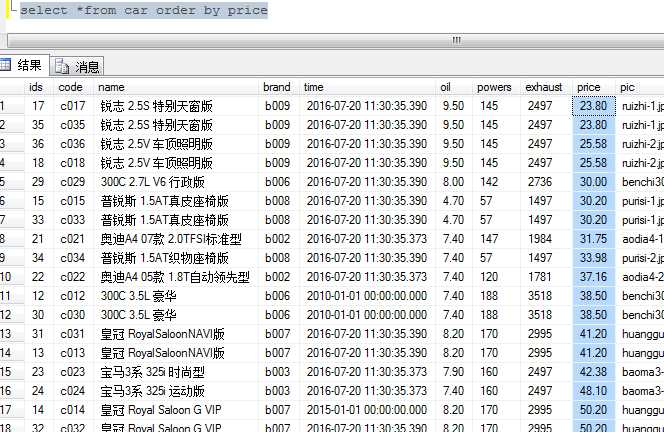The width and height of the screenshot is (664, 432).
Task: Click code cell c030
Action: point(72,315)
